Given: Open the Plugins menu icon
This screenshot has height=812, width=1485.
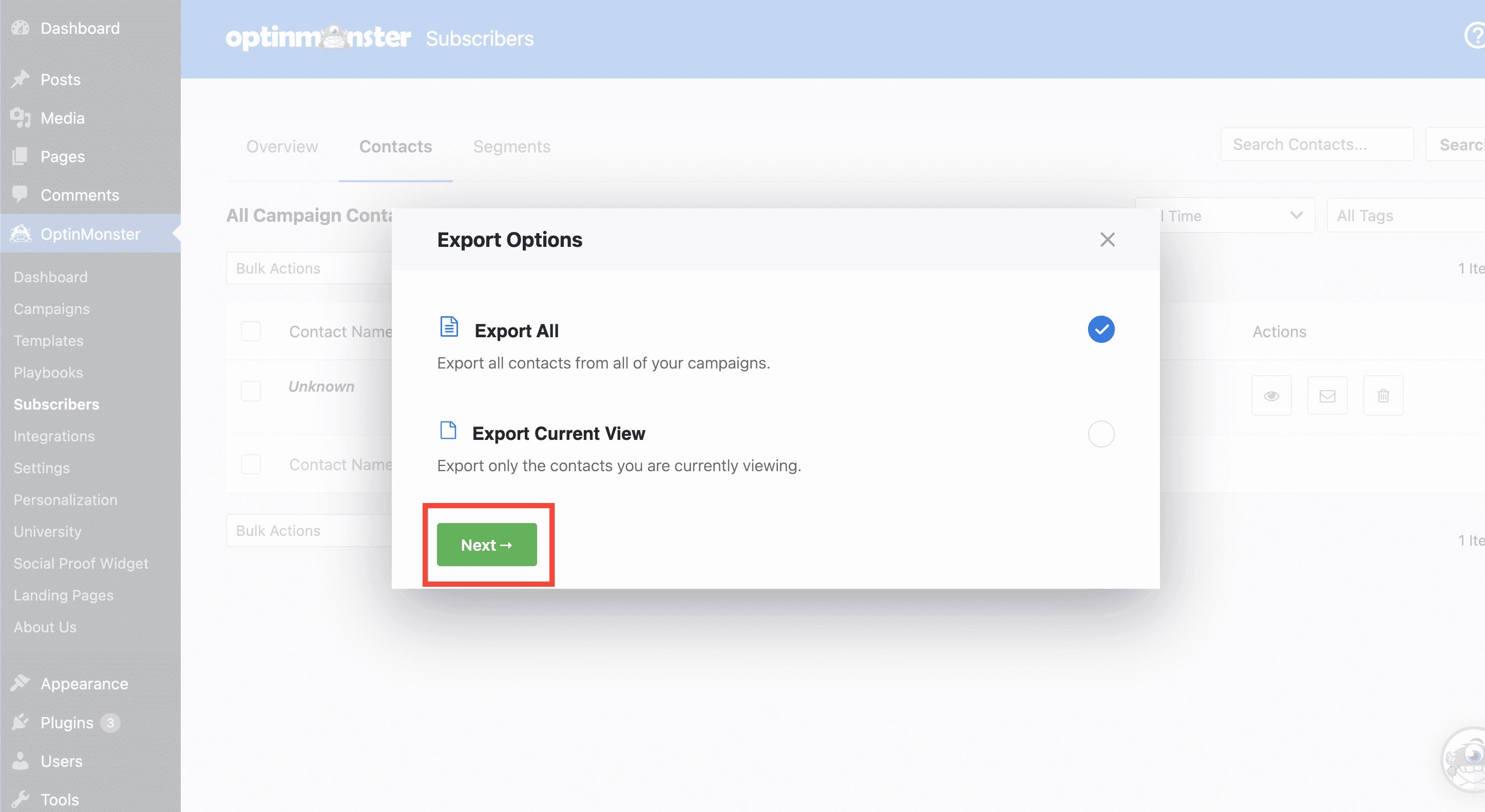Looking at the screenshot, I should click(x=20, y=722).
